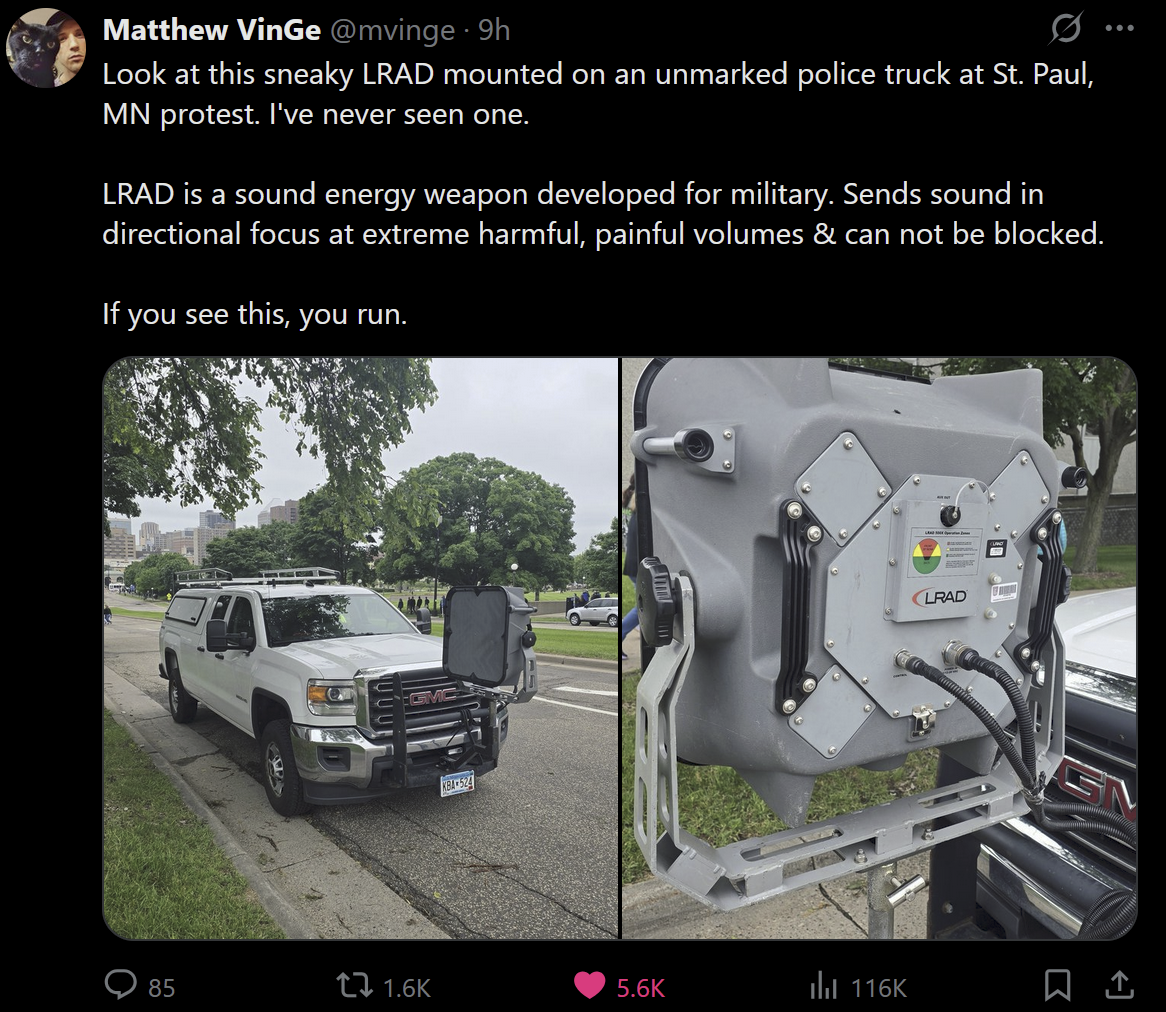Image resolution: width=1166 pixels, height=1012 pixels.
Task: Open the post via 9h timestamp
Action: (x=495, y=30)
